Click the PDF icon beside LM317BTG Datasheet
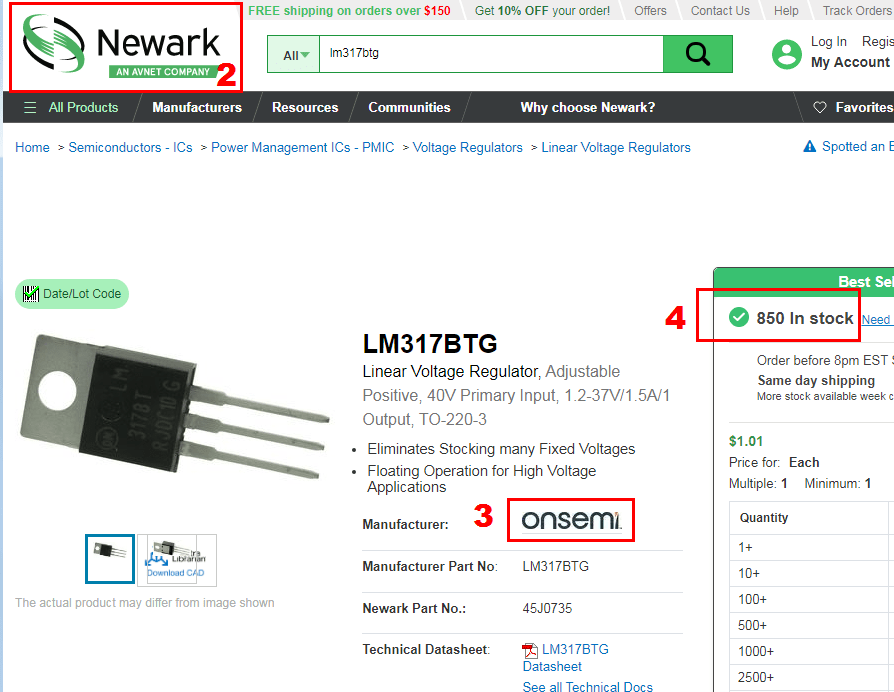894x692 pixels. pyautogui.click(x=530, y=650)
